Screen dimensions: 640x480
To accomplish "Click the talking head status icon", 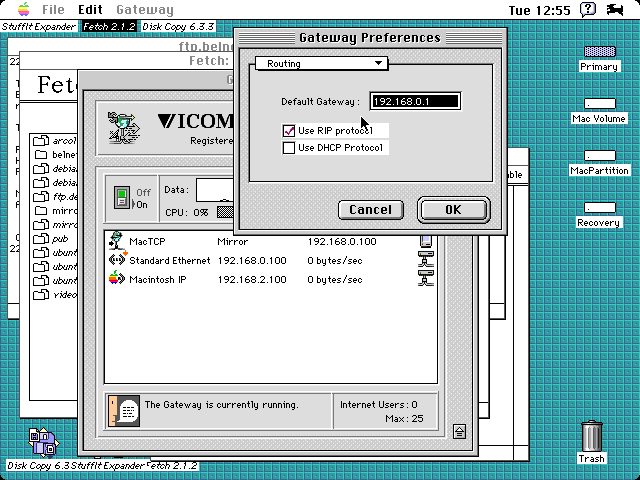I will pyautogui.click(x=124, y=411).
